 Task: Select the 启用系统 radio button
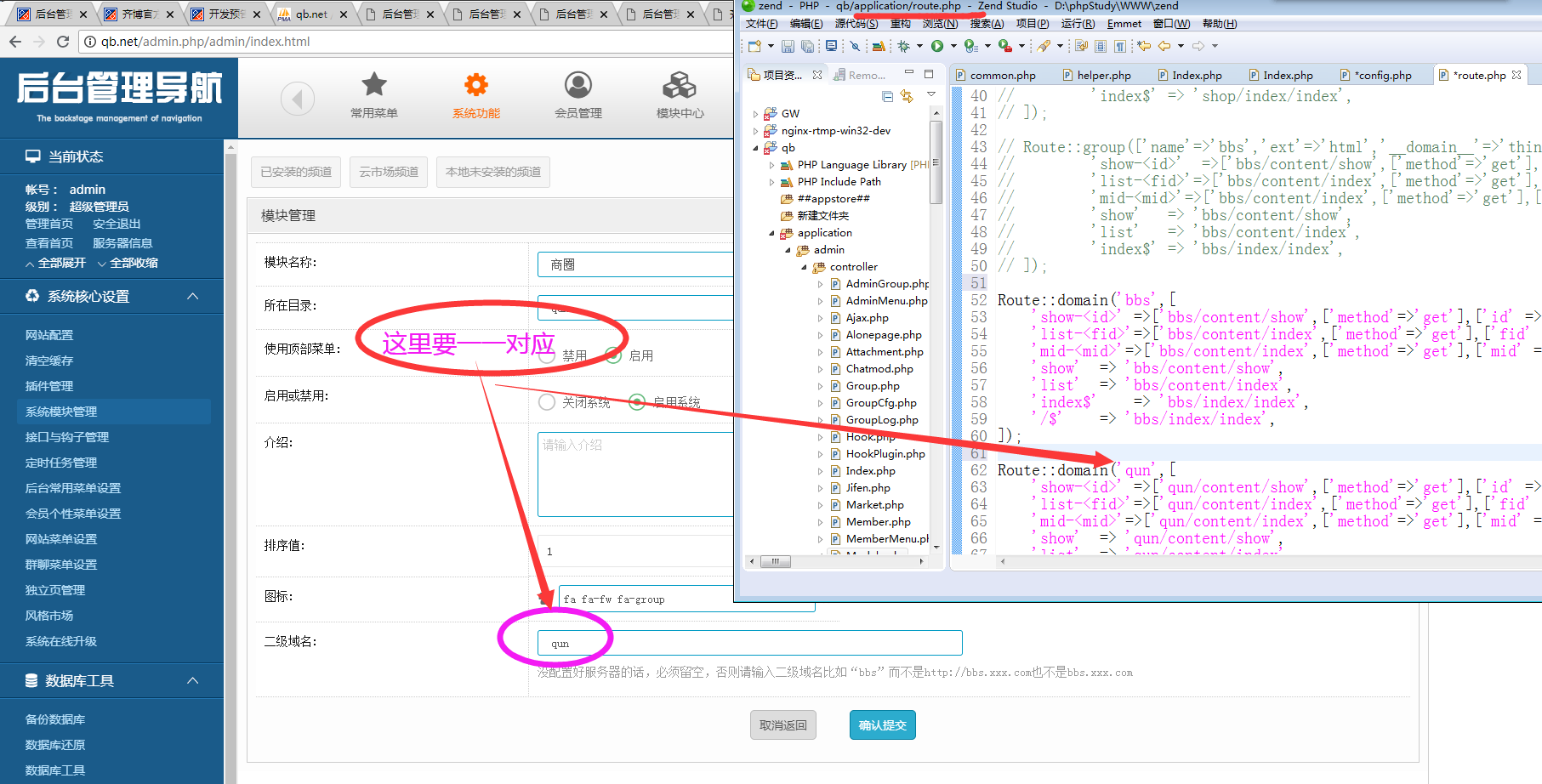(x=637, y=402)
